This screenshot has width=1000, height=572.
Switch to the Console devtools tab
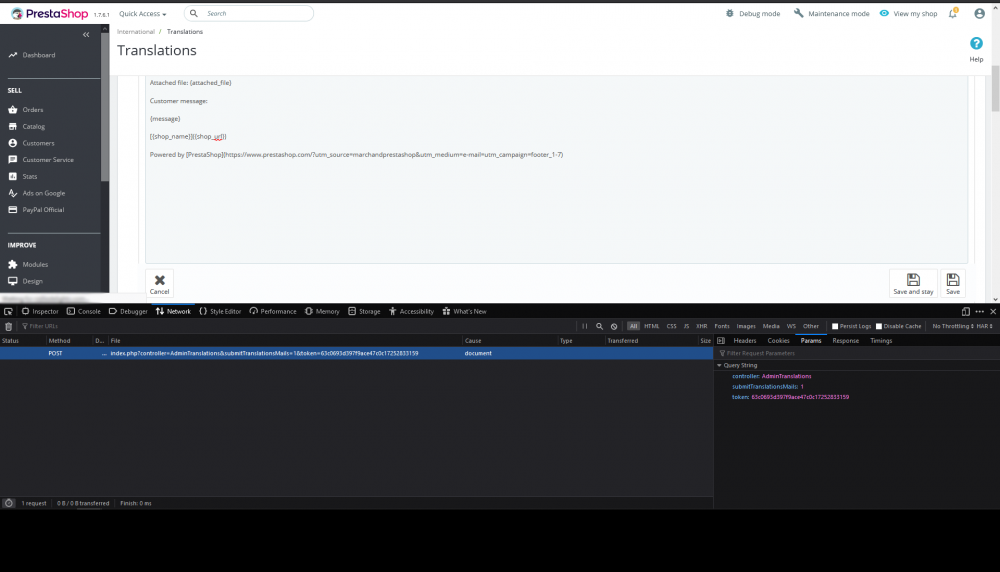pos(84,311)
